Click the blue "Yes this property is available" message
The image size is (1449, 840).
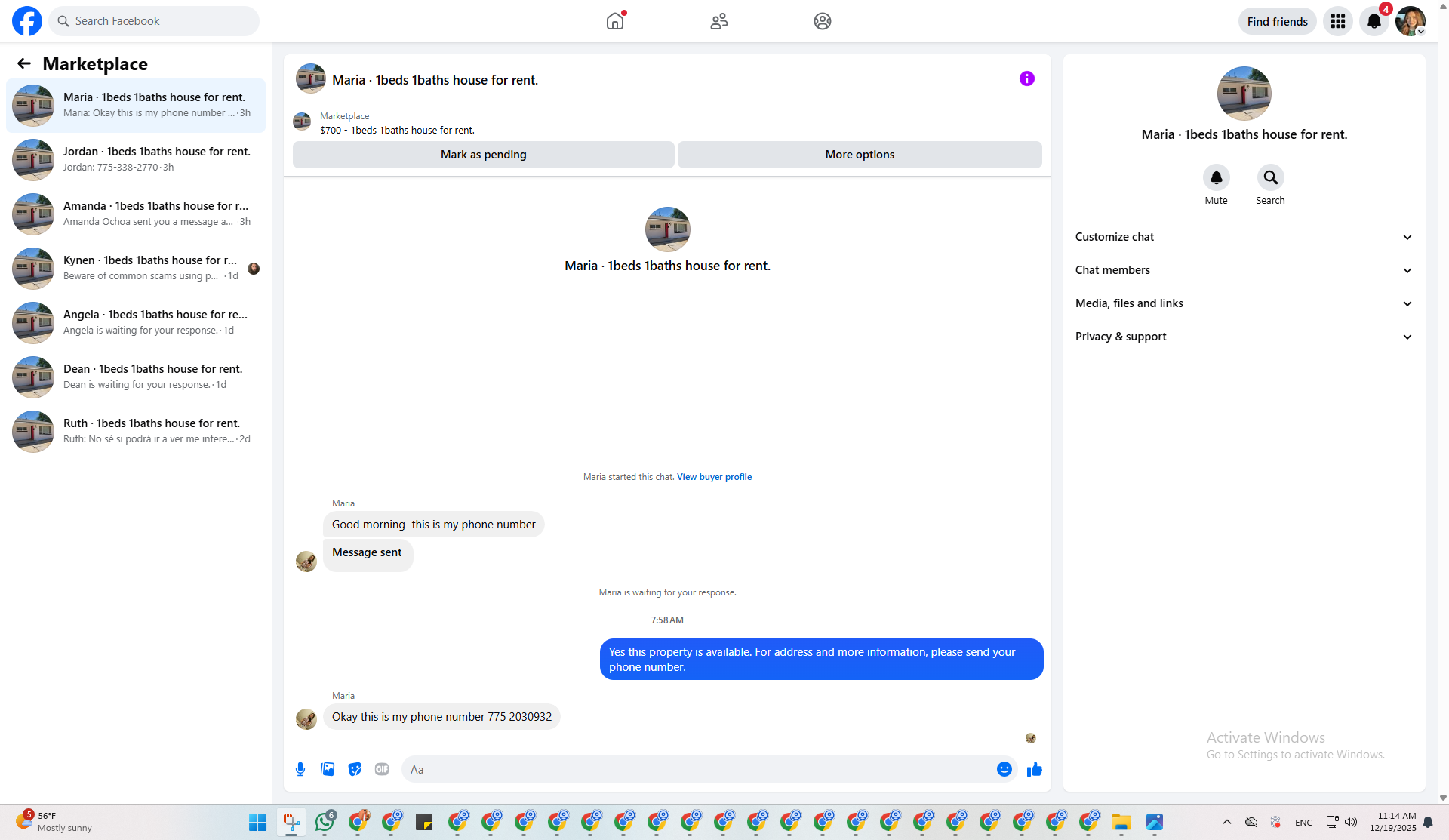(x=822, y=660)
